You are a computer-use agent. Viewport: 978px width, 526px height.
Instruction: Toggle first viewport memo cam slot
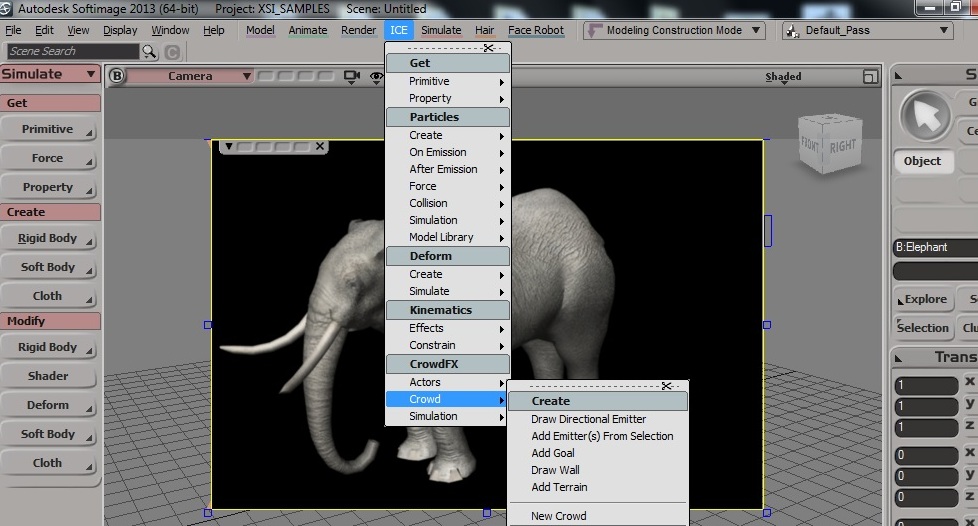point(266,76)
